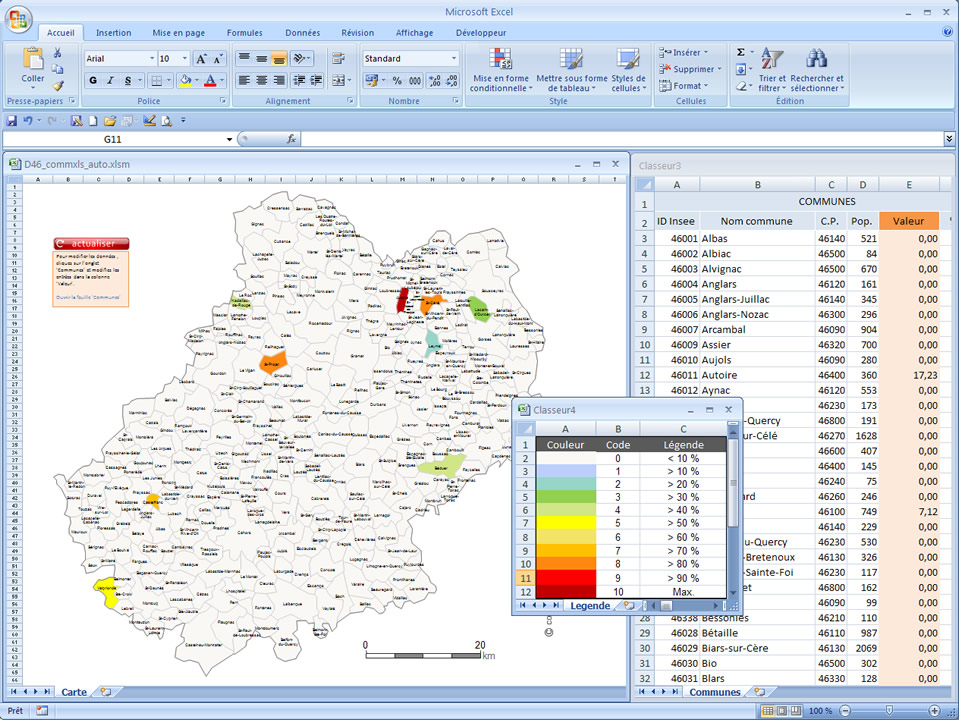Click the macro recording icon in status bar
This screenshot has width=959, height=720.
pyautogui.click(x=42, y=710)
